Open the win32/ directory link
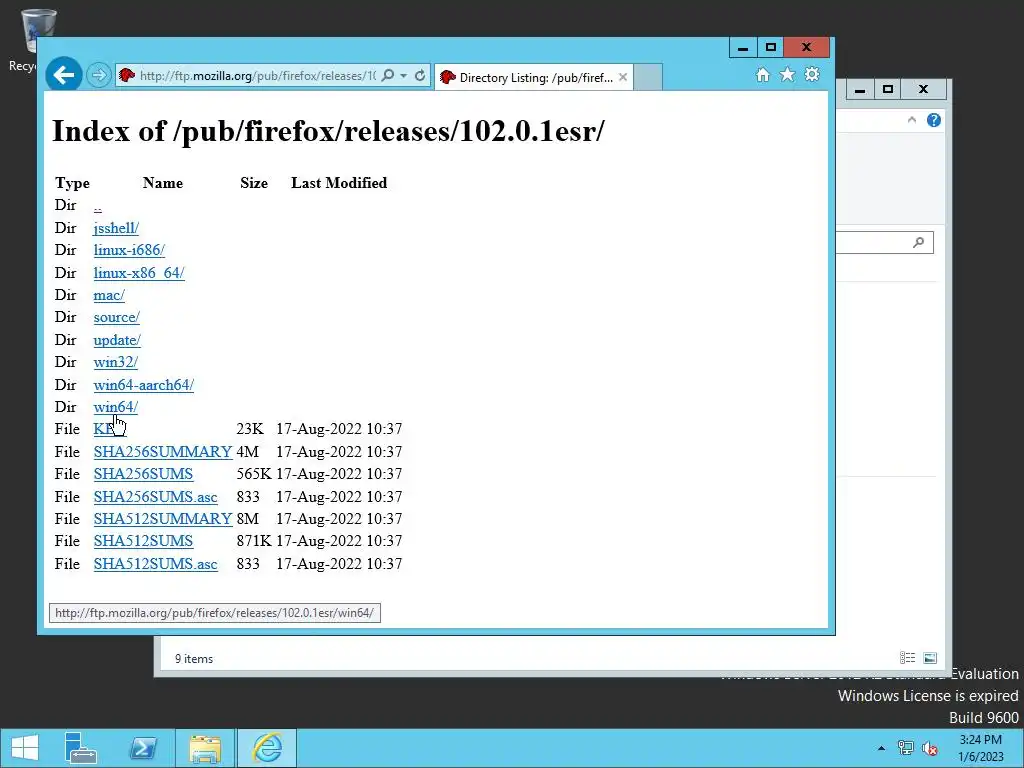Image resolution: width=1024 pixels, height=768 pixels. tap(116, 362)
